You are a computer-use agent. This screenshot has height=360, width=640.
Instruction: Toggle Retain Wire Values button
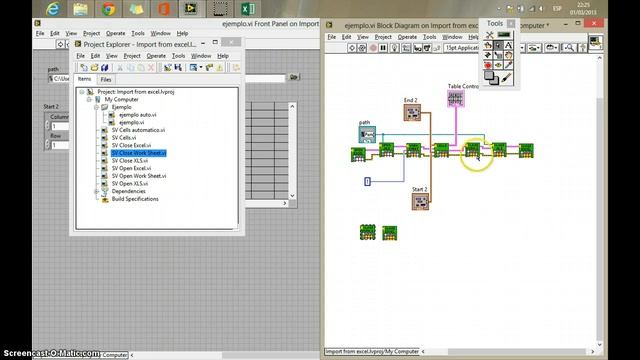coord(406,48)
